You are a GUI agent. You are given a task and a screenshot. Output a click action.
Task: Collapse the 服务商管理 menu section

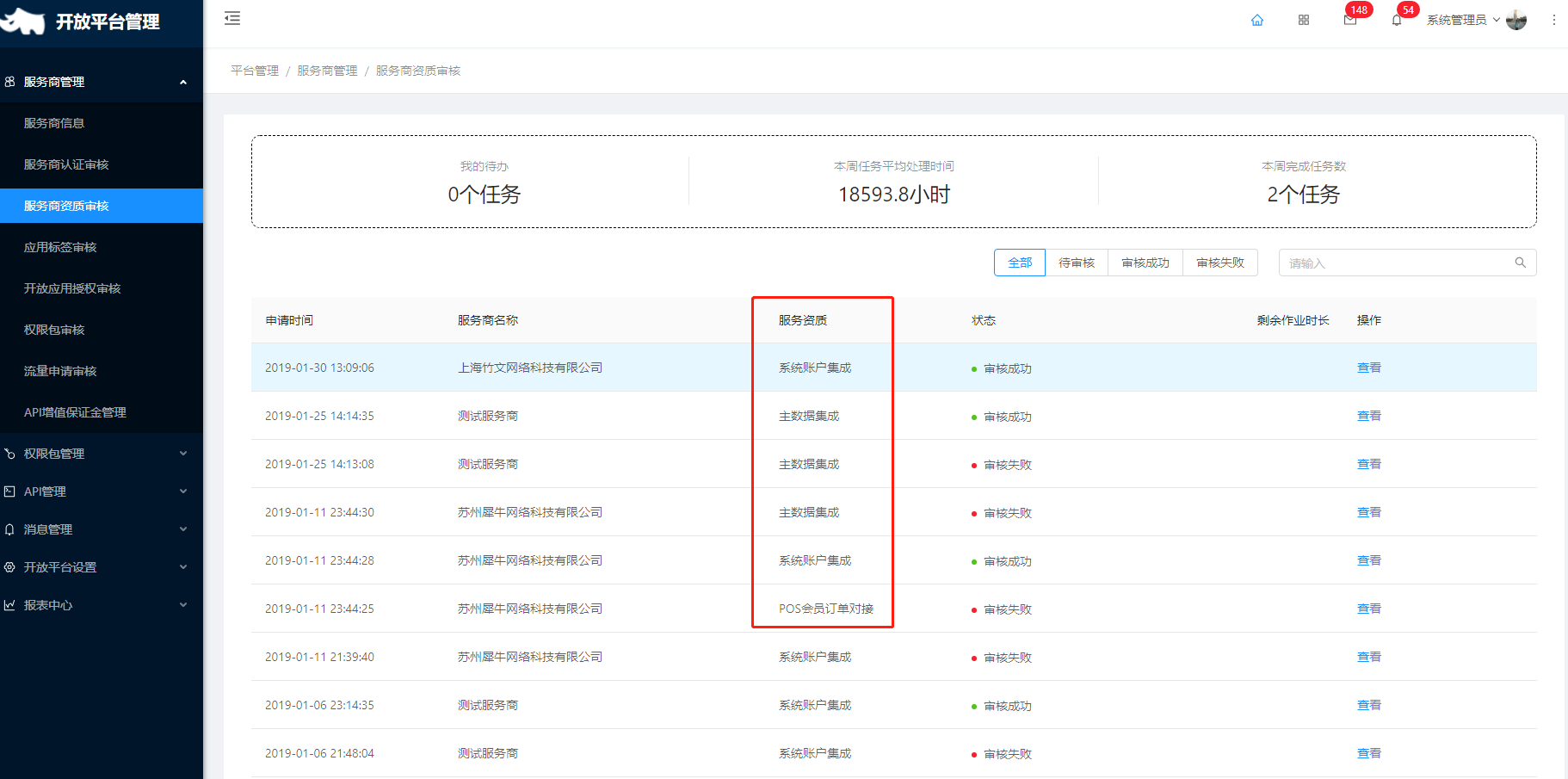click(x=183, y=82)
